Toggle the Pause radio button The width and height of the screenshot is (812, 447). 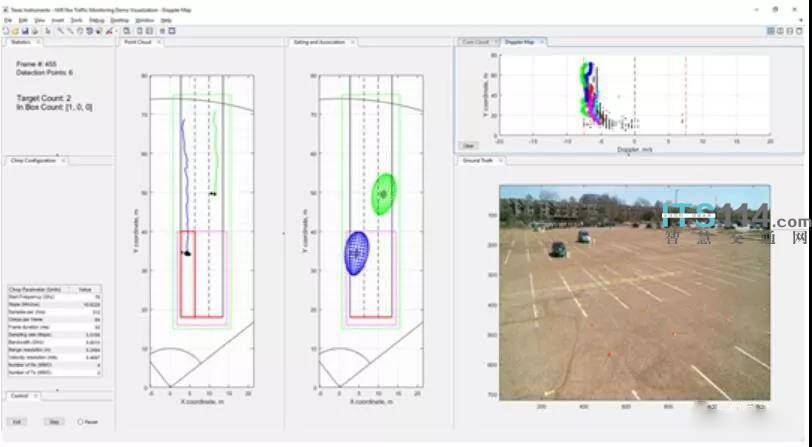[80, 422]
